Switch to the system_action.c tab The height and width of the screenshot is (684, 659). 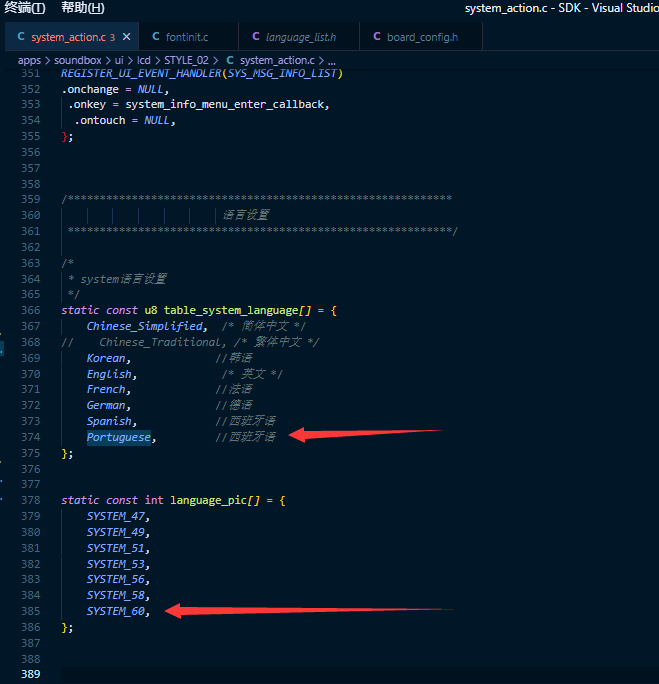click(72, 37)
